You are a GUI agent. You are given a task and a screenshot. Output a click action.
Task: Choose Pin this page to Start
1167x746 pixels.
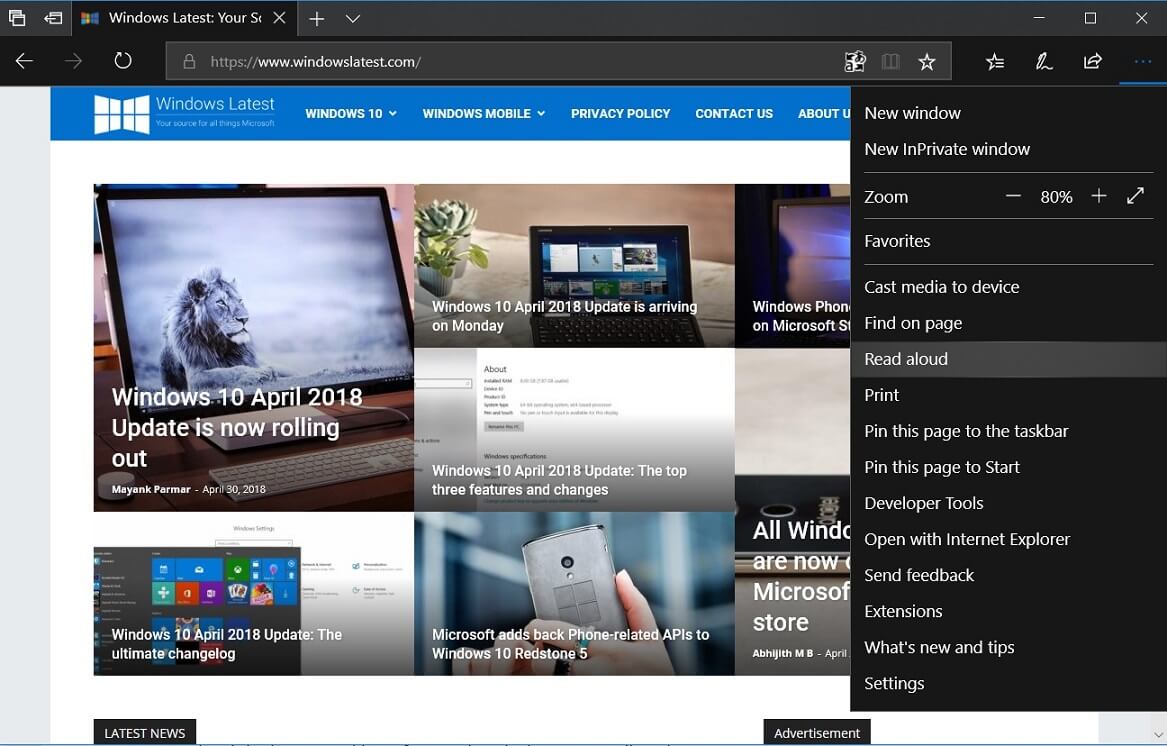tap(1008, 468)
